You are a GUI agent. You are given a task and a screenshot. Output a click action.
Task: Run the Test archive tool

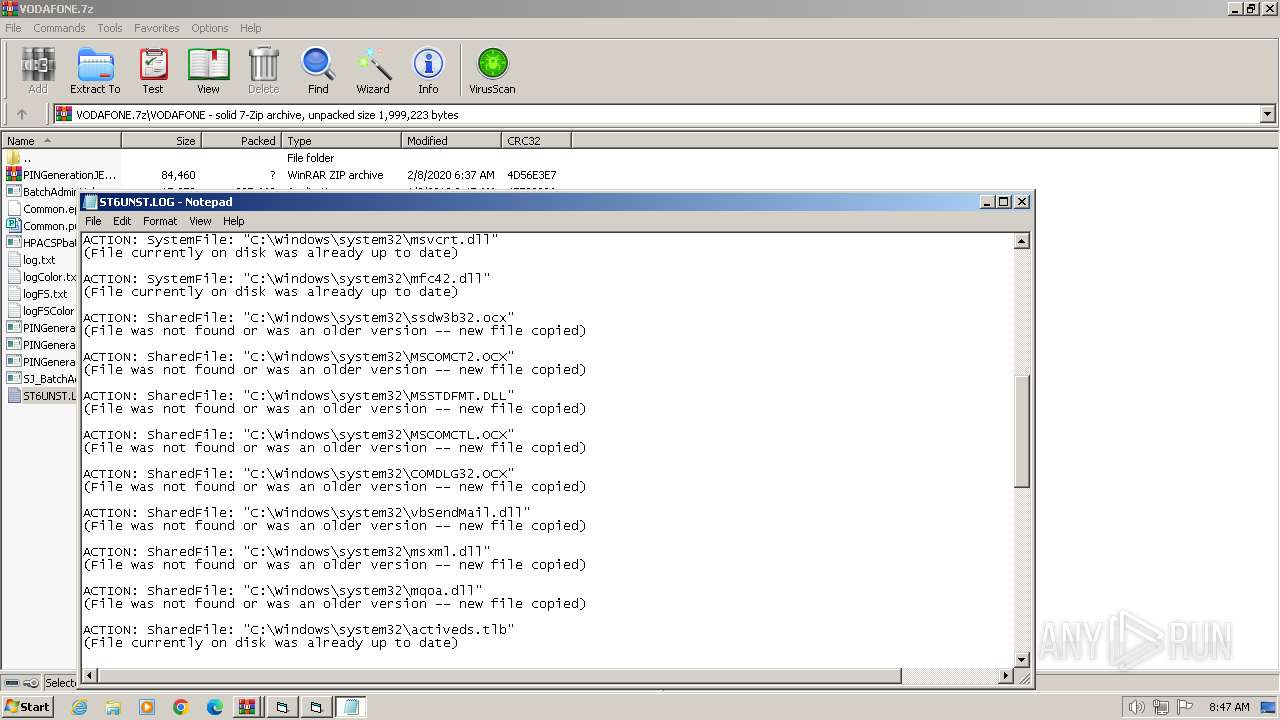(x=153, y=71)
